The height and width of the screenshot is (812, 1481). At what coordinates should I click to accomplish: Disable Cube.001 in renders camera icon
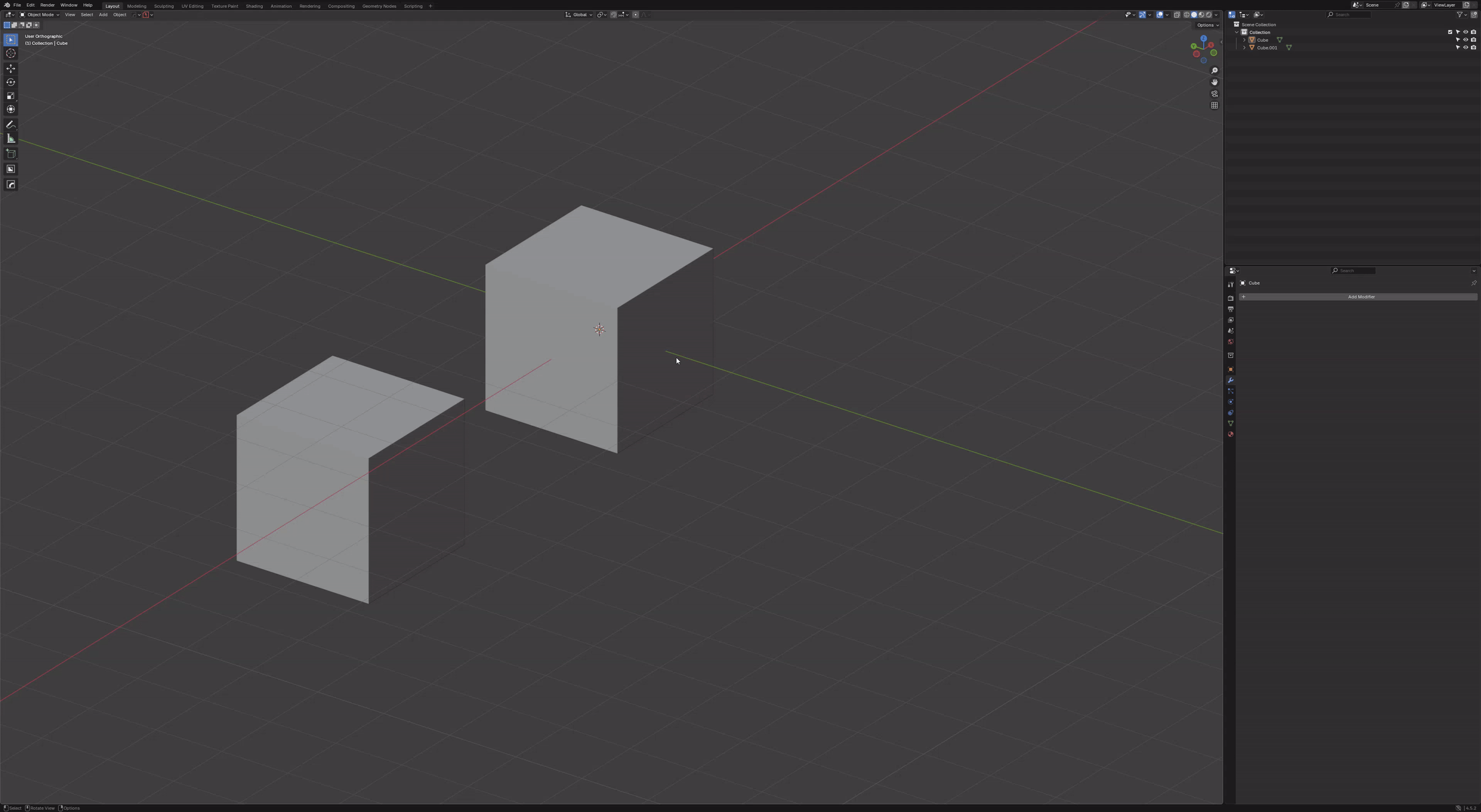pos(1473,48)
